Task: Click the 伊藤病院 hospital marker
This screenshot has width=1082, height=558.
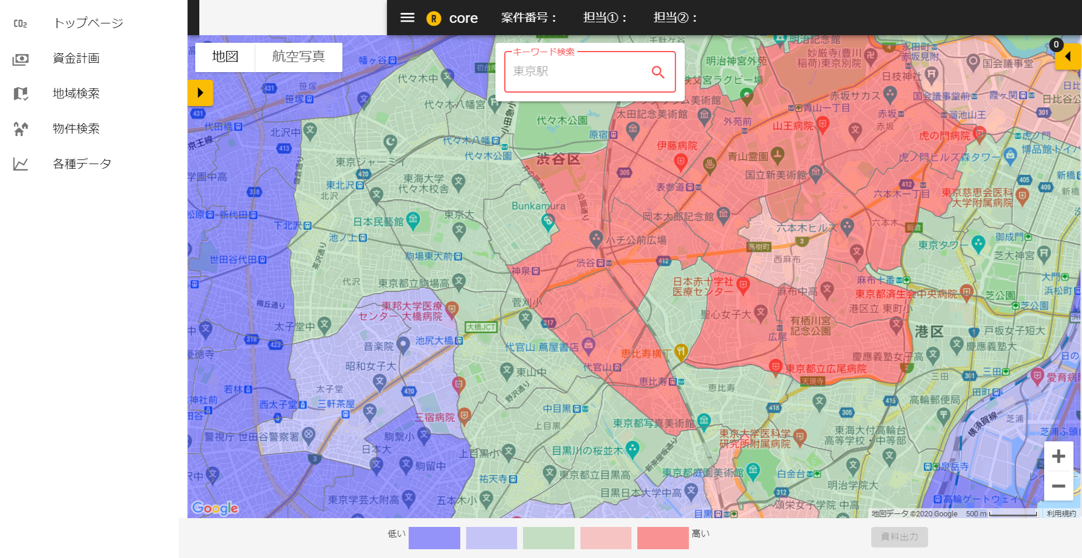Action: click(x=680, y=161)
